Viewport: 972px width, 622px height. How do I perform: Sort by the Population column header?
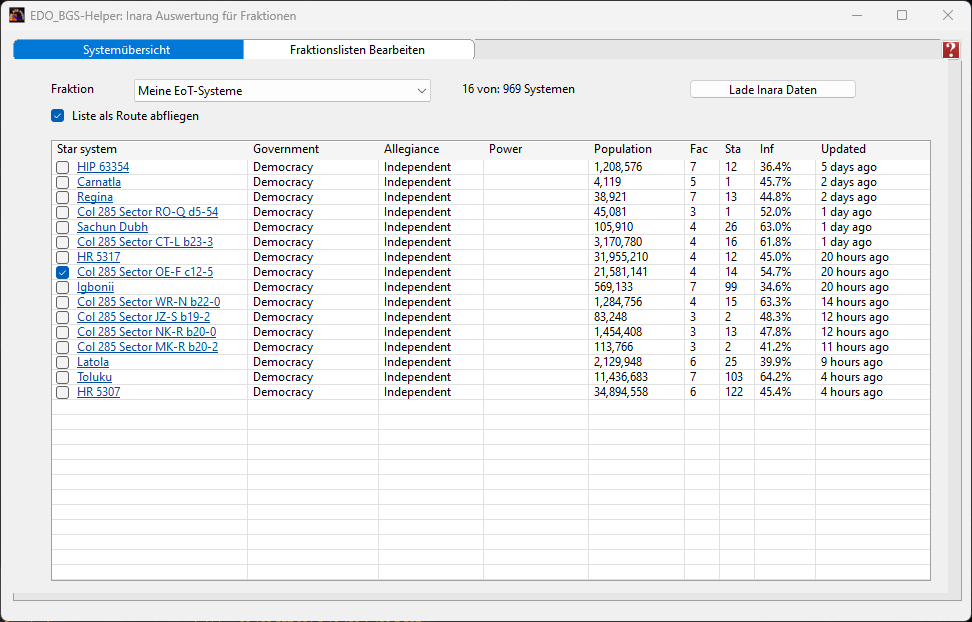pos(622,149)
